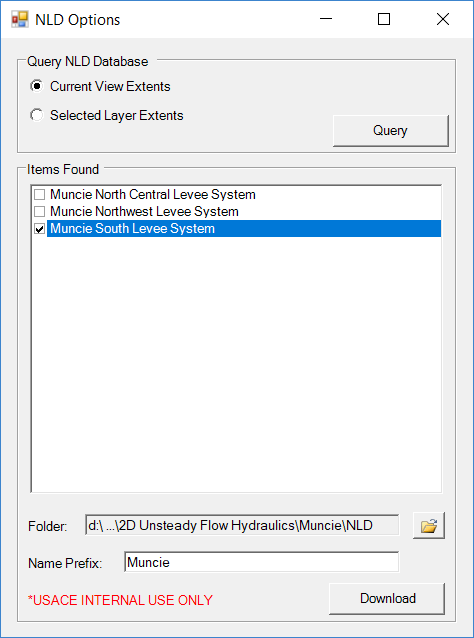Uncheck the Muncie South Levee System checkbox
This screenshot has width=474, height=638.
pos(39,229)
